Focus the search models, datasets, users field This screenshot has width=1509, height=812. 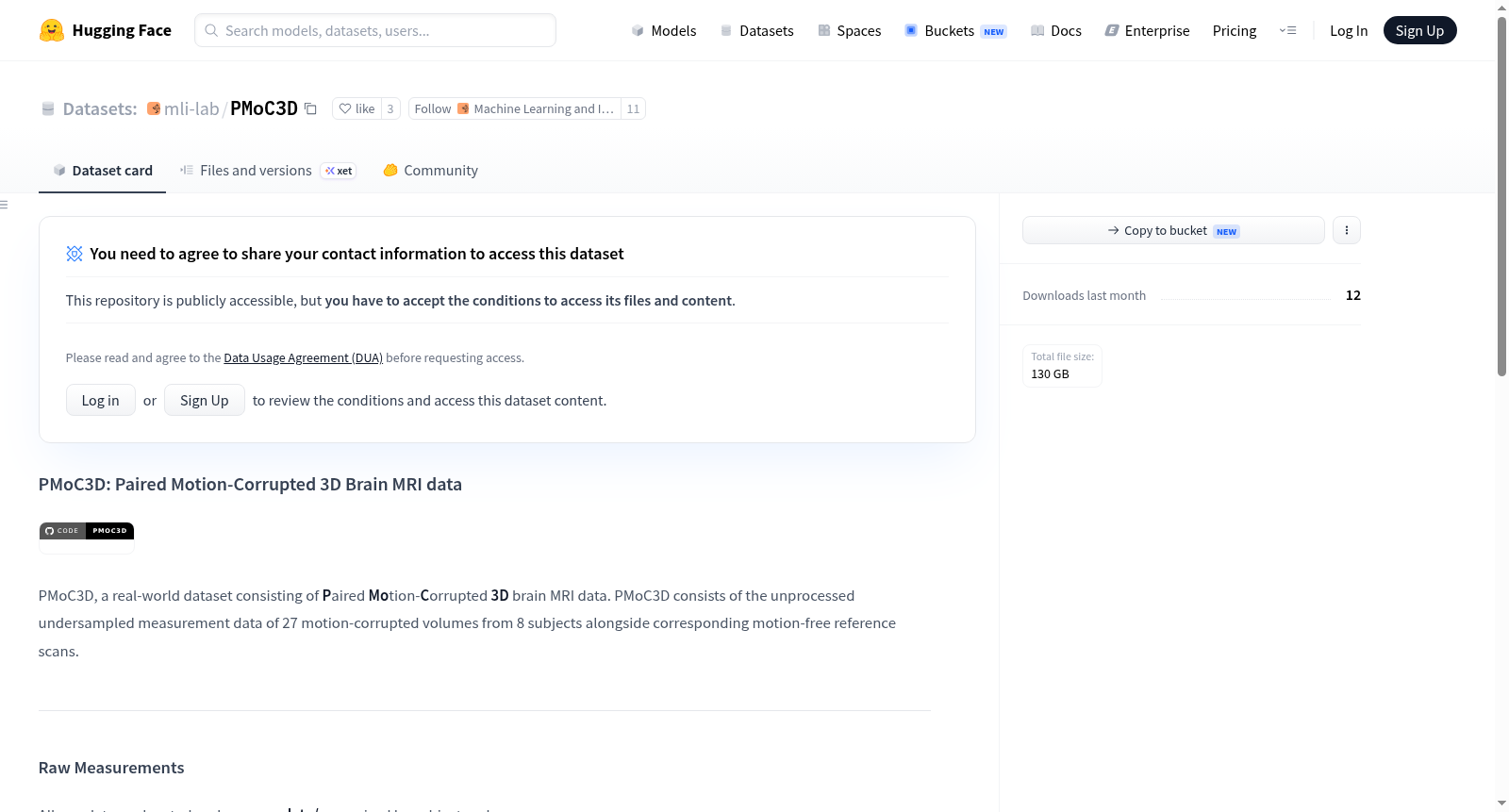(375, 30)
